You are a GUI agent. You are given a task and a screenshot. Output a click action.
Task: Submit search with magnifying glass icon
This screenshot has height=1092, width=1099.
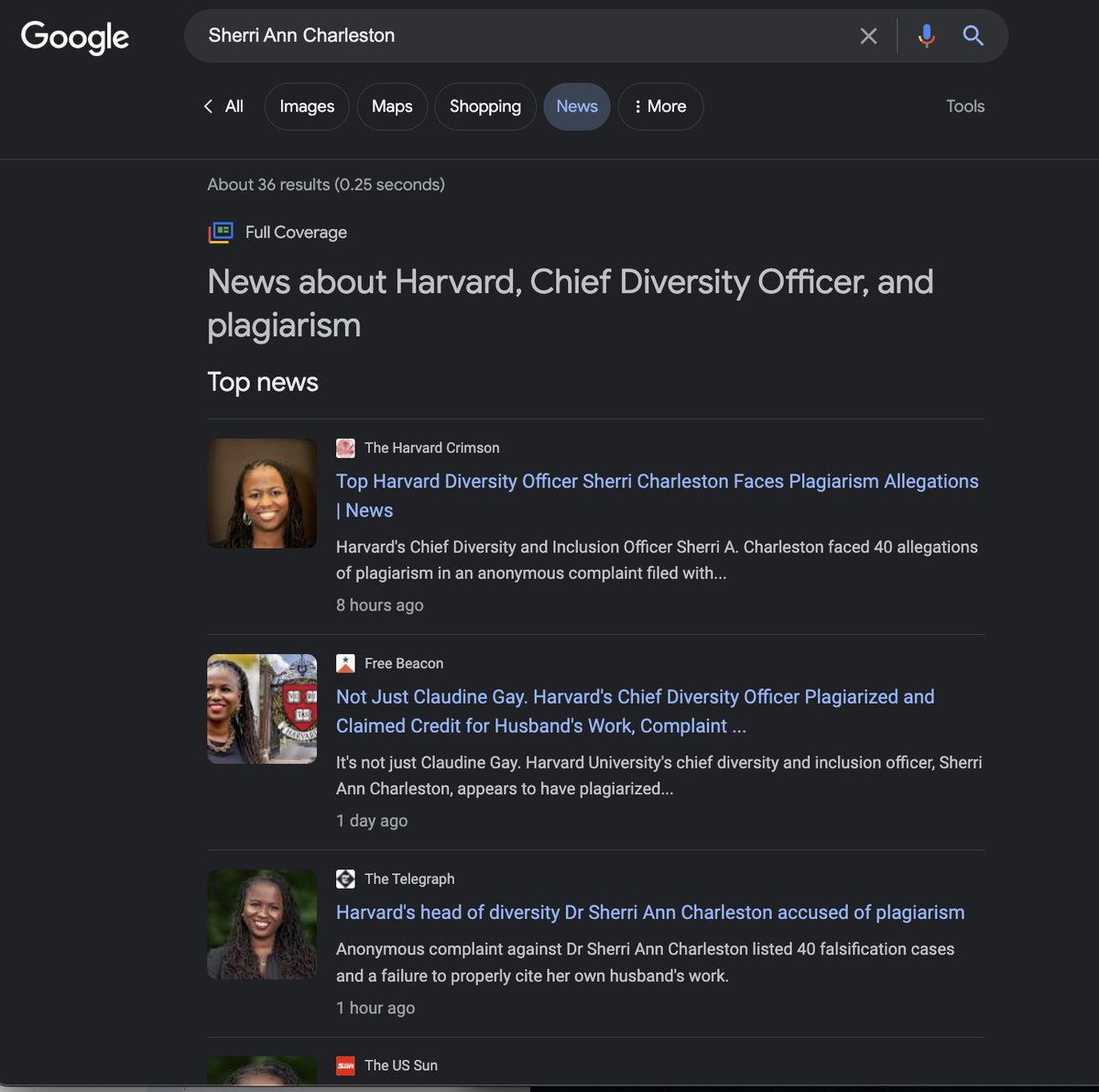pos(974,36)
